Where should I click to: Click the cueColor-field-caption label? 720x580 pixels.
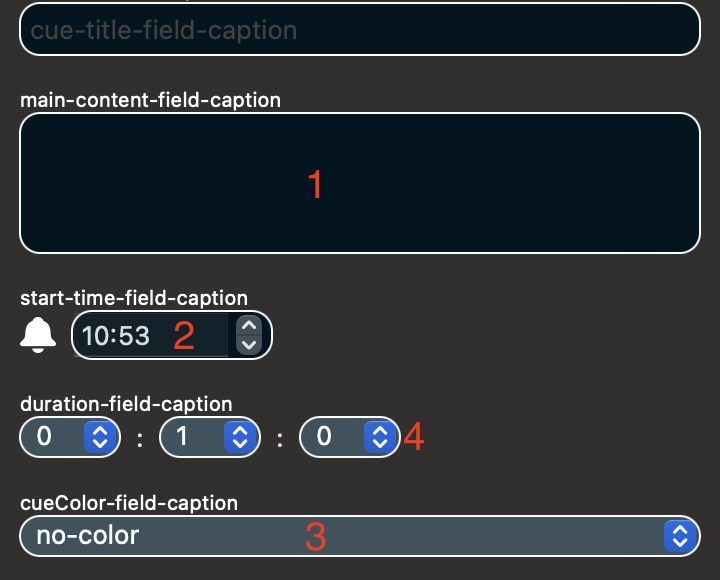point(129,502)
